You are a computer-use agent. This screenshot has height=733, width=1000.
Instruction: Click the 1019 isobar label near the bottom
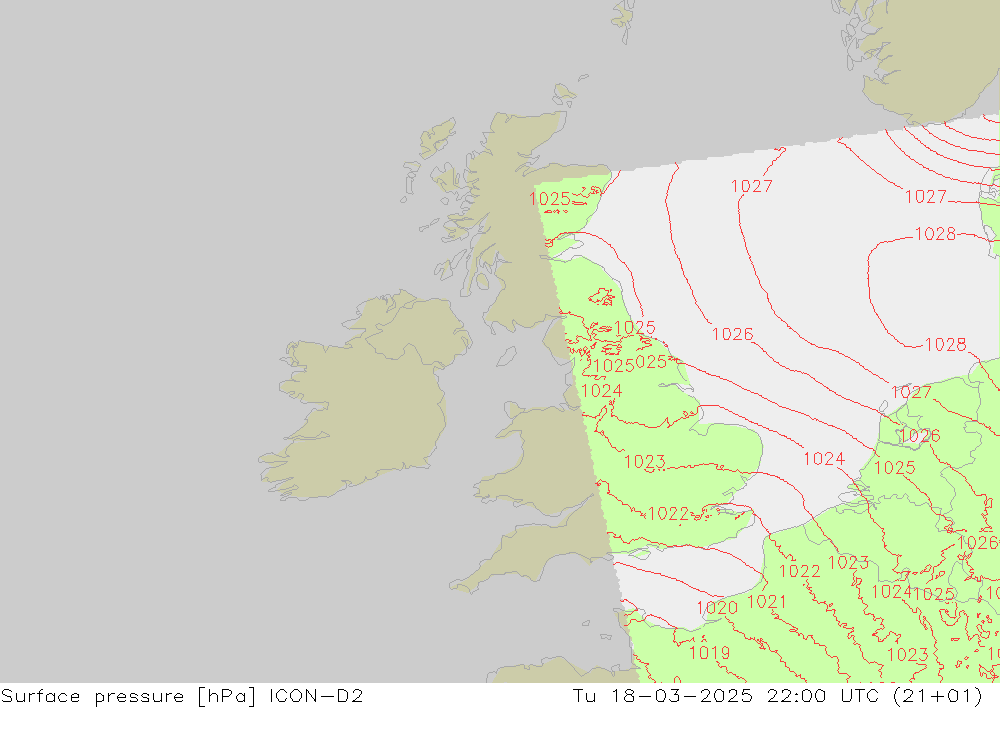(x=709, y=653)
